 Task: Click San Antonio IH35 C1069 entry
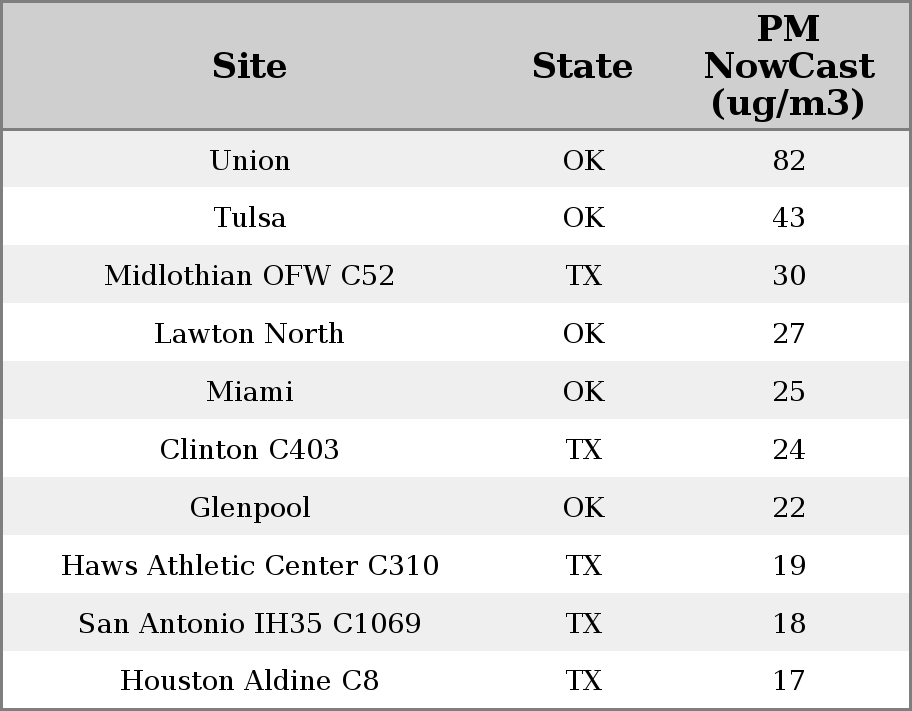point(250,623)
